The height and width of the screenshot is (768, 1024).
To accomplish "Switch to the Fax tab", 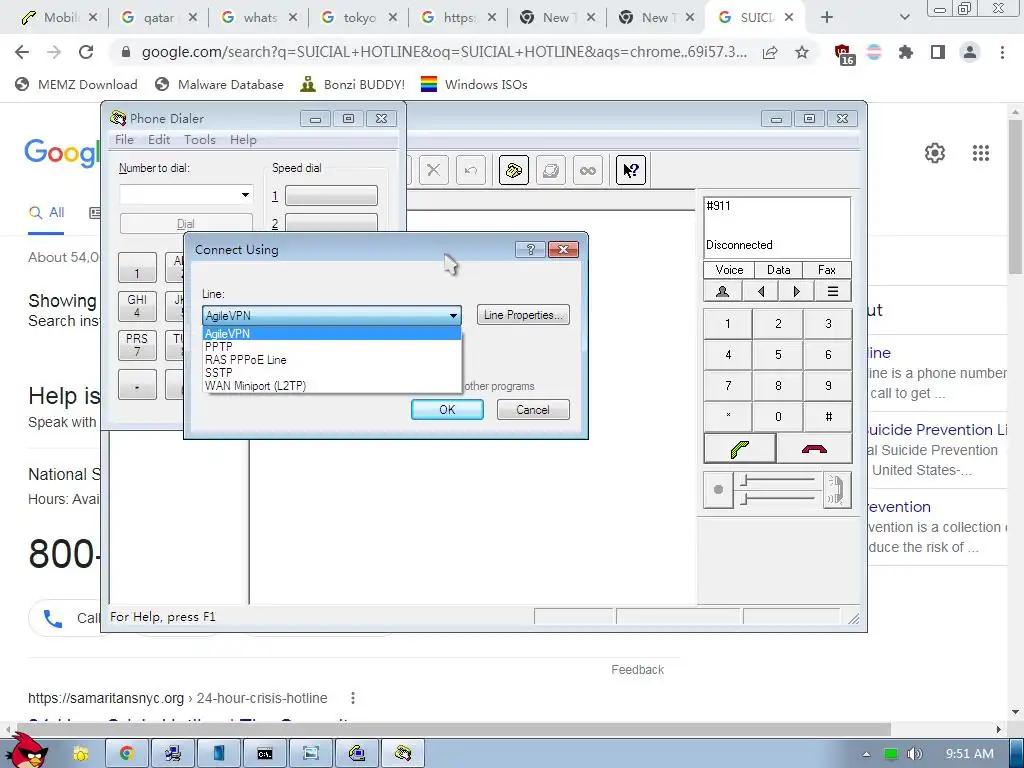I will 827,270.
